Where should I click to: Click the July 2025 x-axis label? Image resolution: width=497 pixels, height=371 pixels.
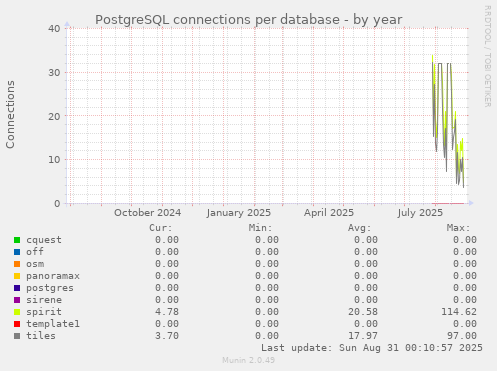click(420, 213)
